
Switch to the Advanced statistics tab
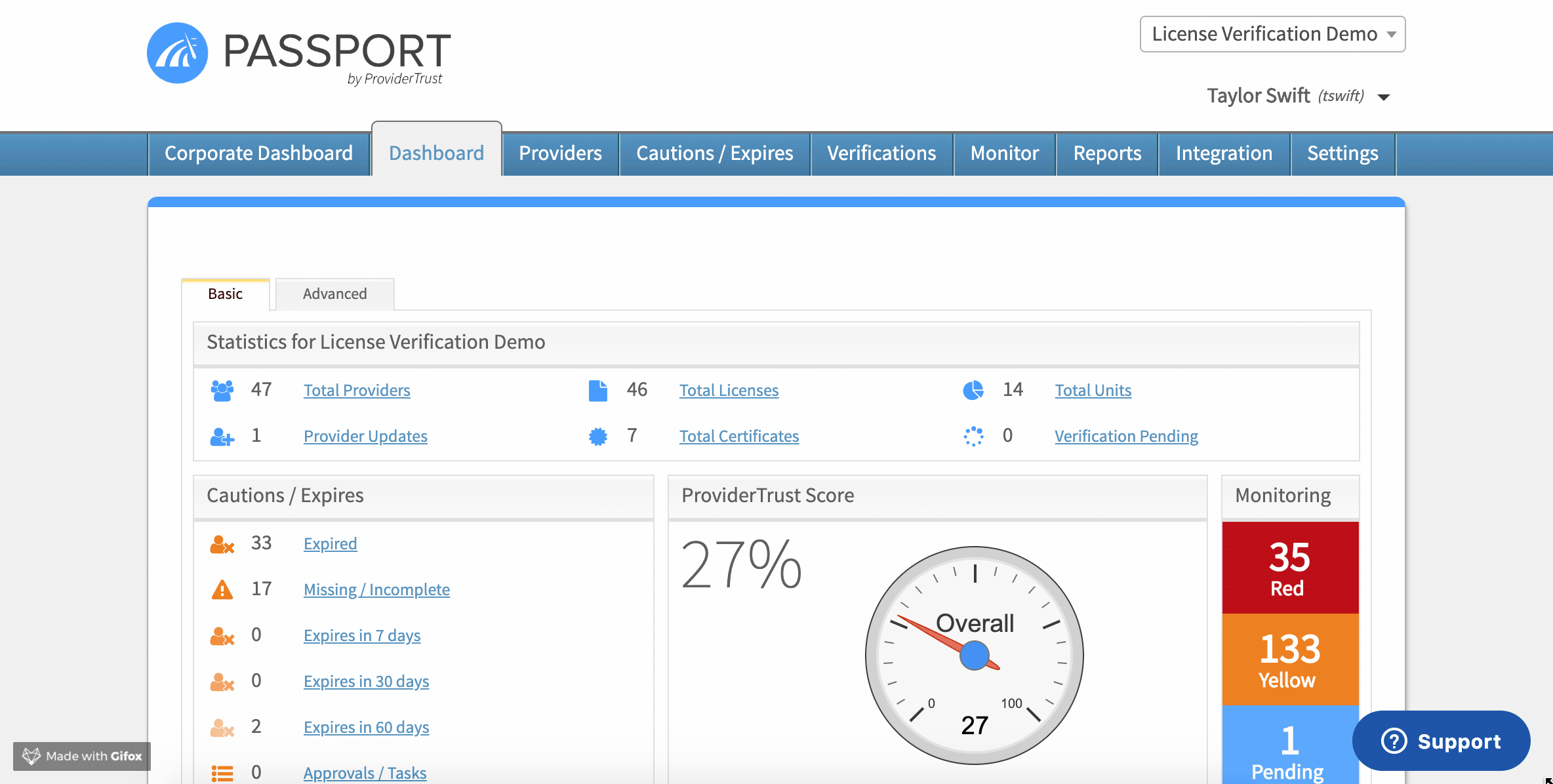click(334, 294)
